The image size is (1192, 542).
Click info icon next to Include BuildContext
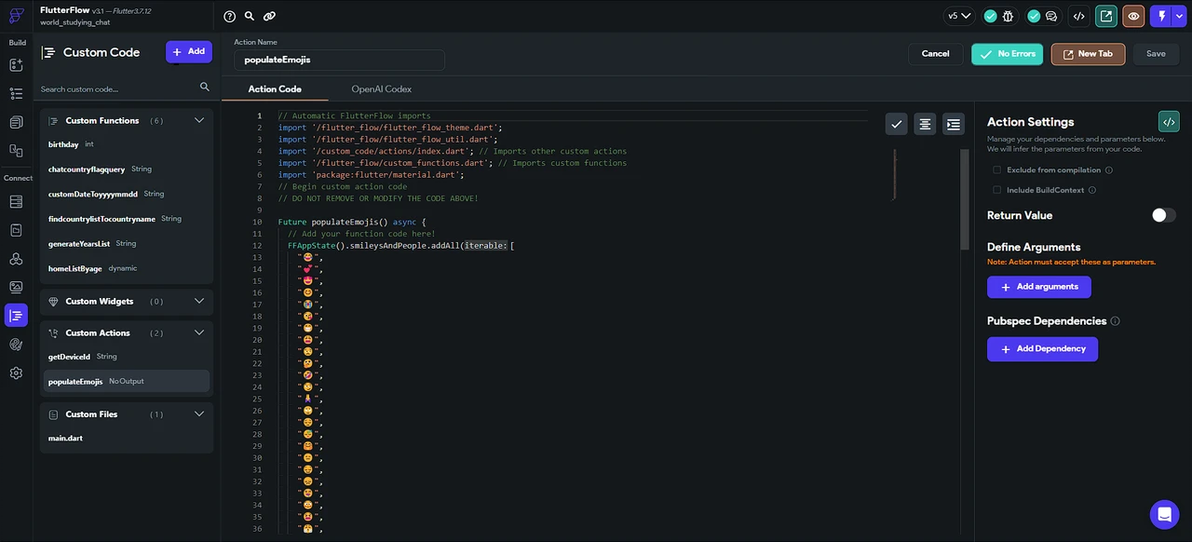click(1092, 190)
